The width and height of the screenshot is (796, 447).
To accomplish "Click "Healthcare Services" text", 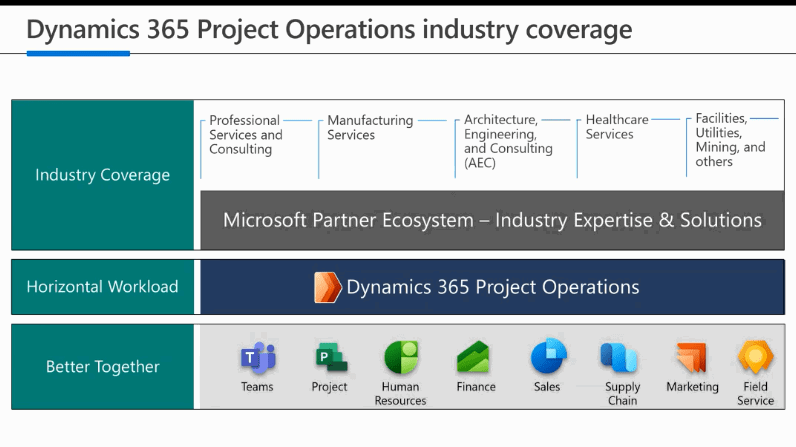I will 617,127.
